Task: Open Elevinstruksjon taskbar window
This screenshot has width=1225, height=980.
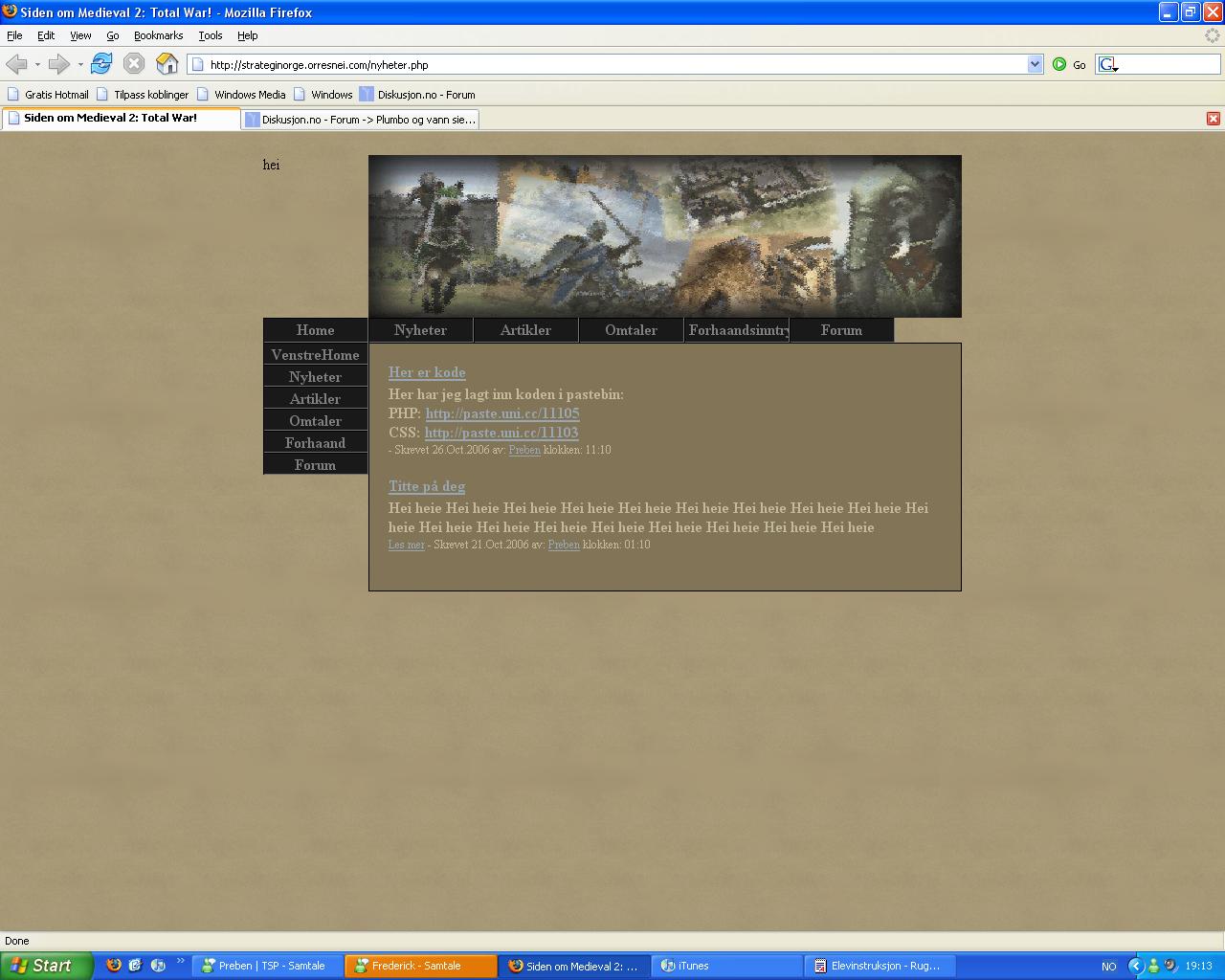Action: click(880, 966)
